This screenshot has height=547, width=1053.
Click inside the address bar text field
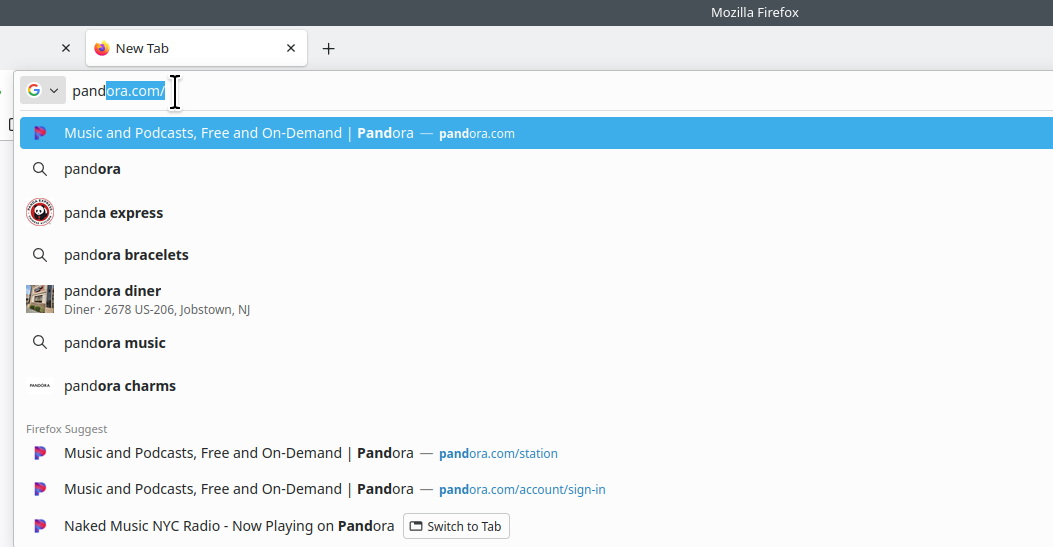(x=500, y=91)
